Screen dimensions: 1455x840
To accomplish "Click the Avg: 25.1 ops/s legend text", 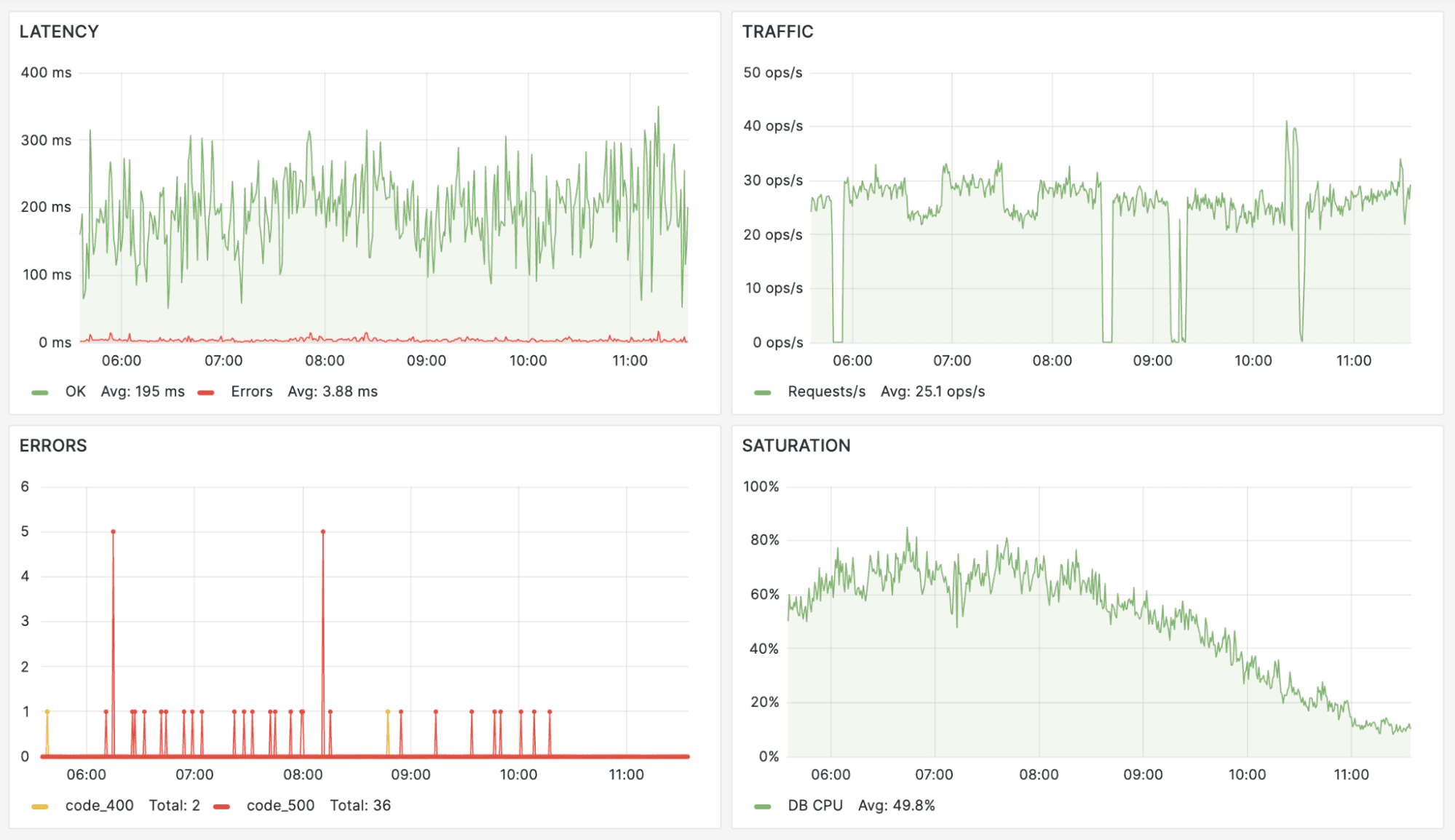I will (x=932, y=391).
